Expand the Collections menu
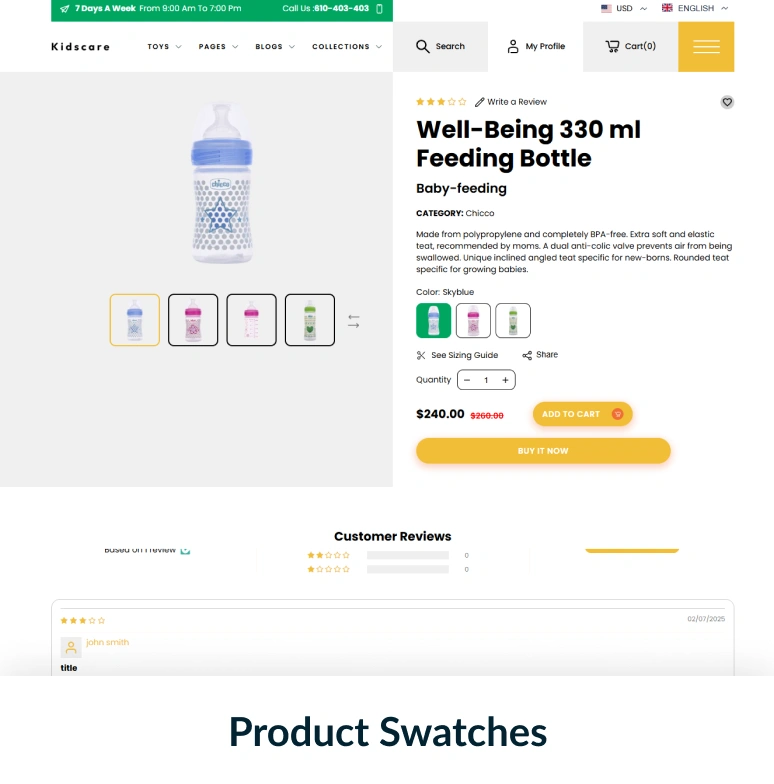This screenshot has width=774, height=784. coord(347,46)
